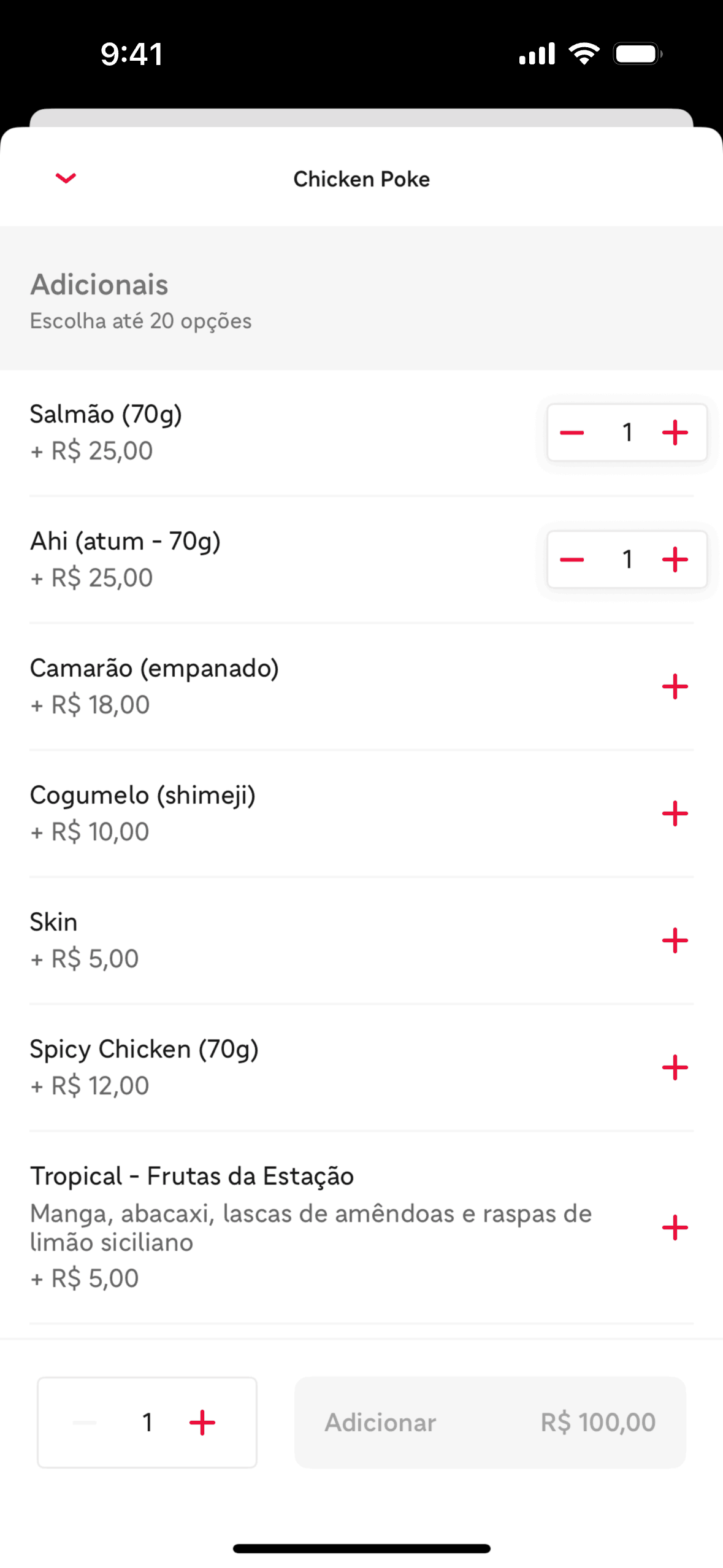Add Camarão (empanado) with plus icon
The width and height of the screenshot is (723, 1568).
(675, 686)
